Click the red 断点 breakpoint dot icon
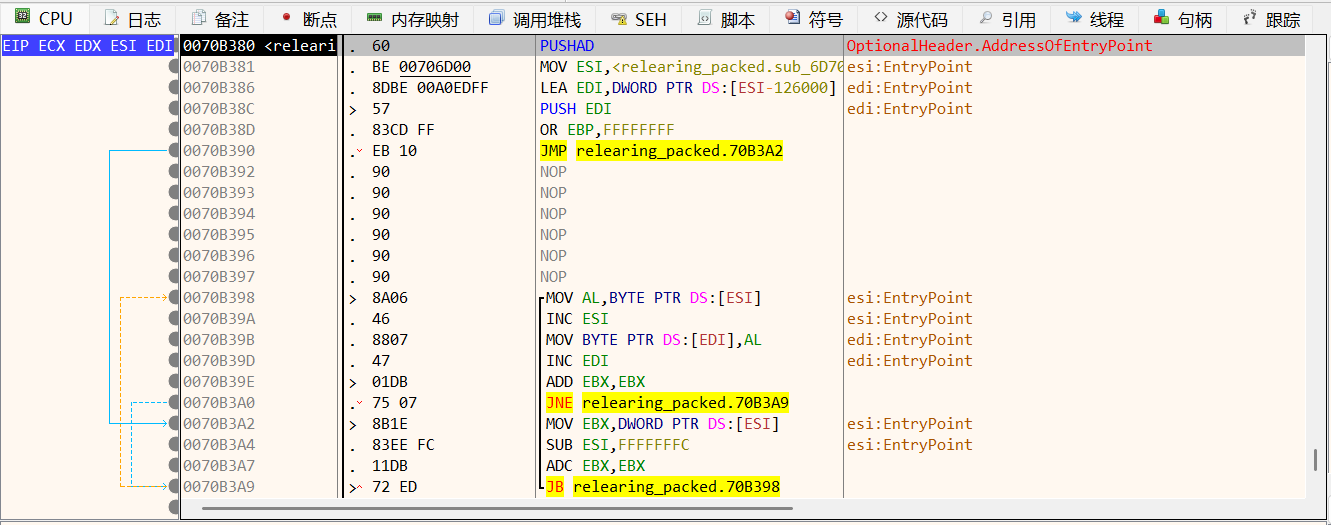The image size is (1331, 525). [x=287, y=18]
